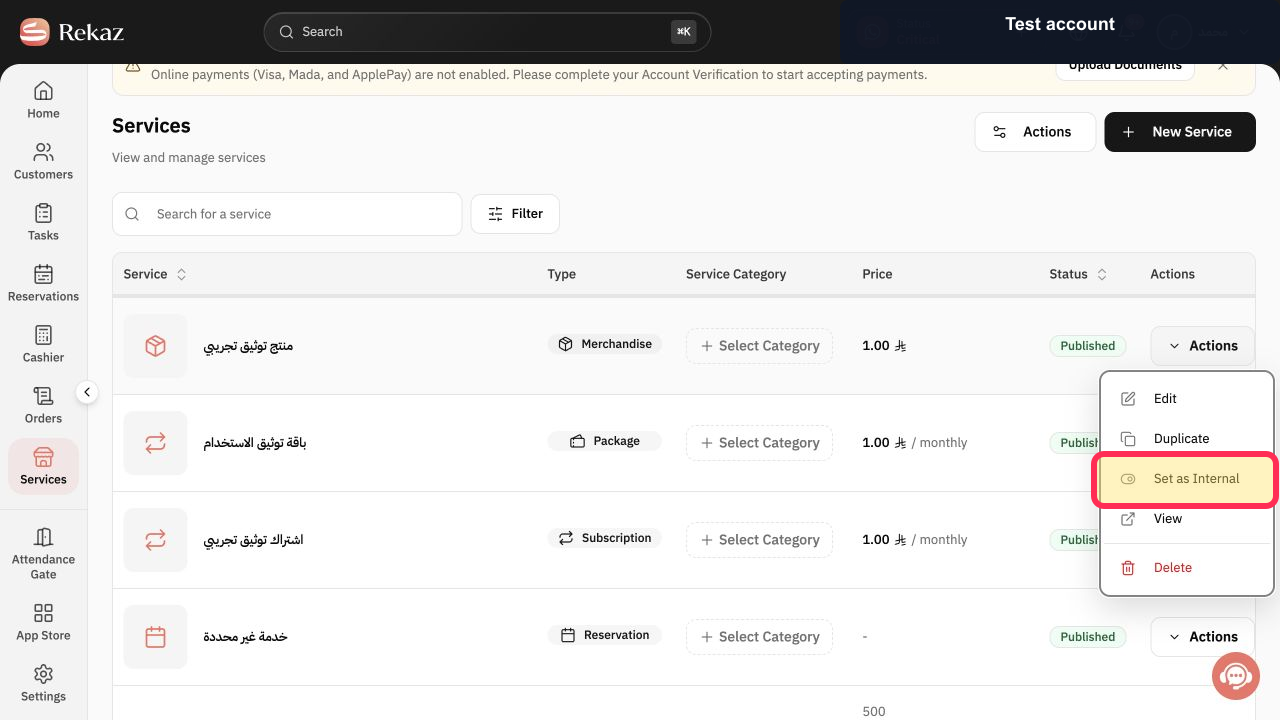Go to Customers section
Screen dimensions: 1280x720
pyautogui.click(x=43, y=161)
